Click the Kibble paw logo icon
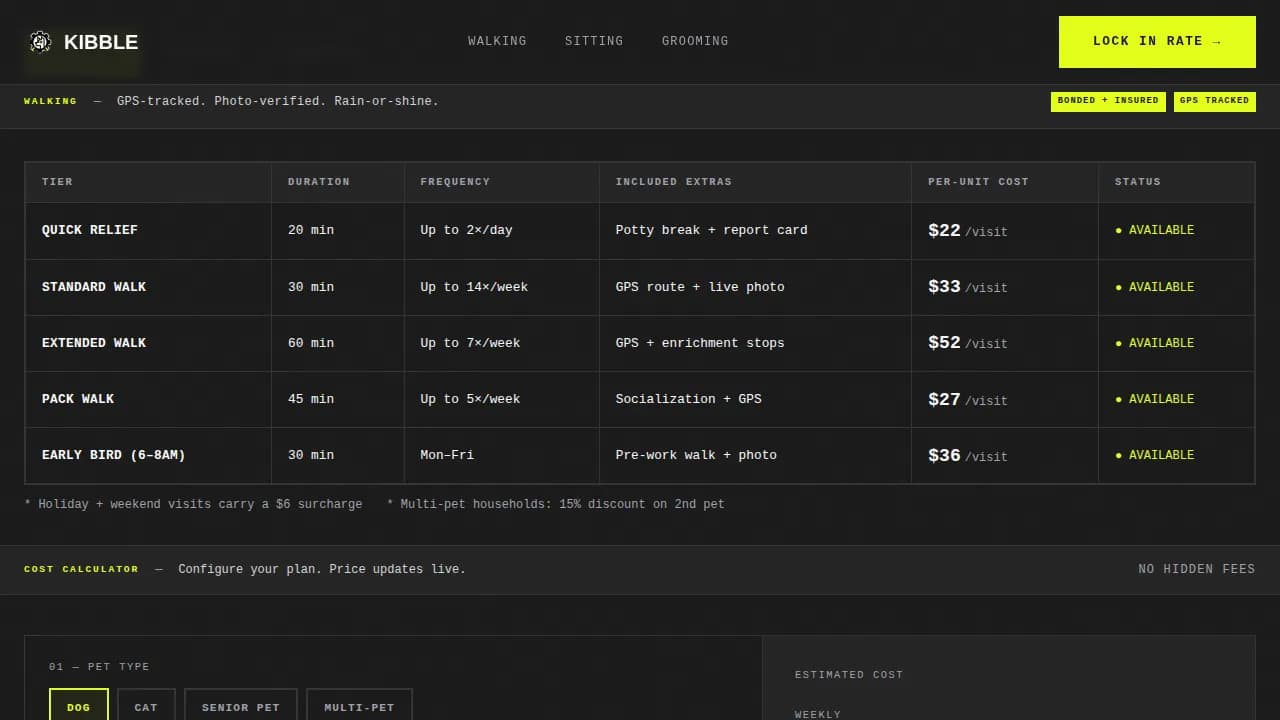The image size is (1280, 720). (x=40, y=41)
